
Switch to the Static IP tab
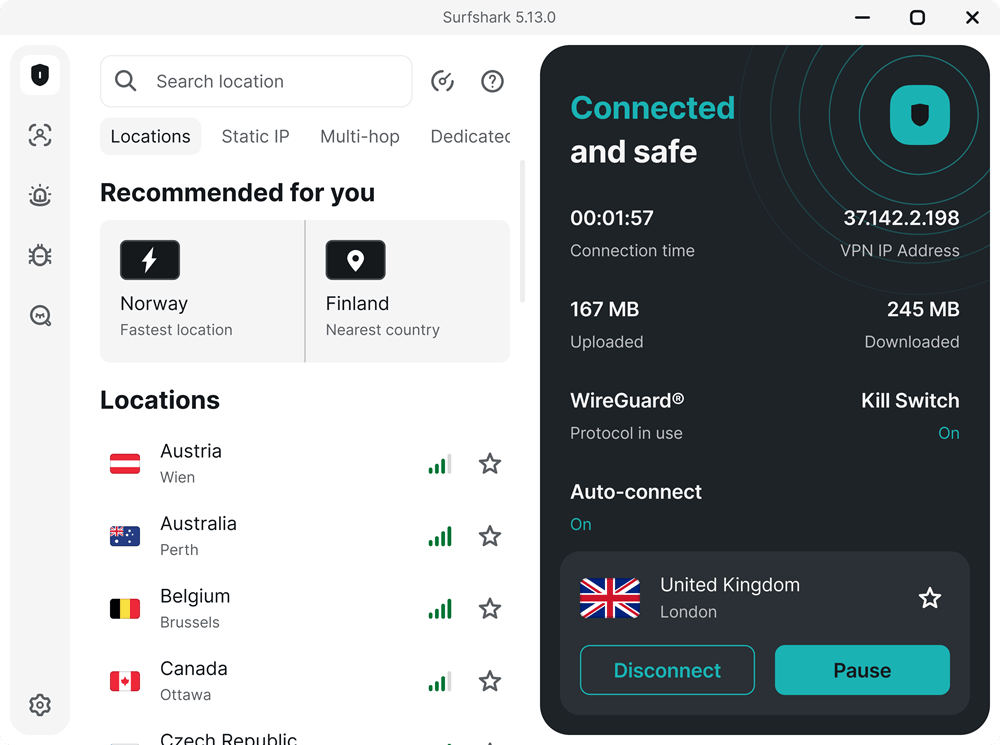(256, 136)
